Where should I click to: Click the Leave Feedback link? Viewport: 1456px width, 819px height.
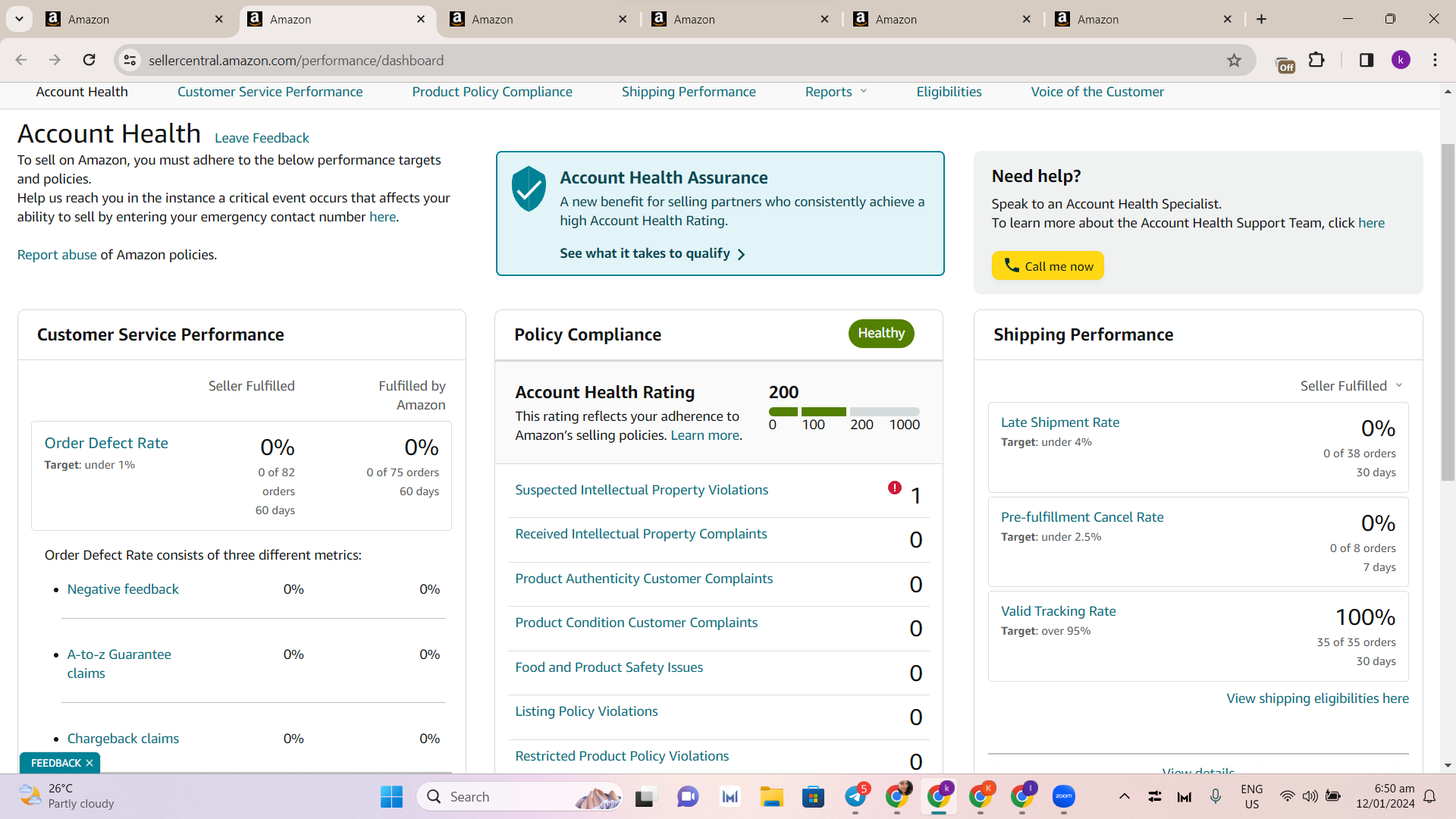[x=262, y=138]
